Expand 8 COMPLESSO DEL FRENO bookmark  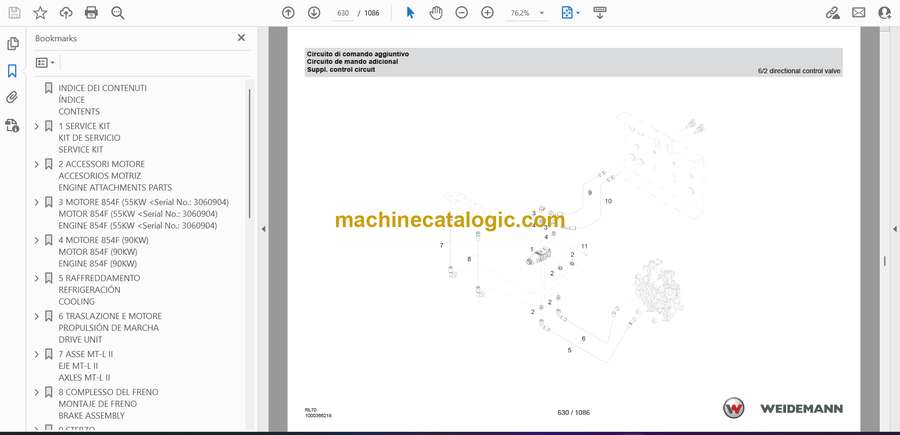[x=37, y=392]
